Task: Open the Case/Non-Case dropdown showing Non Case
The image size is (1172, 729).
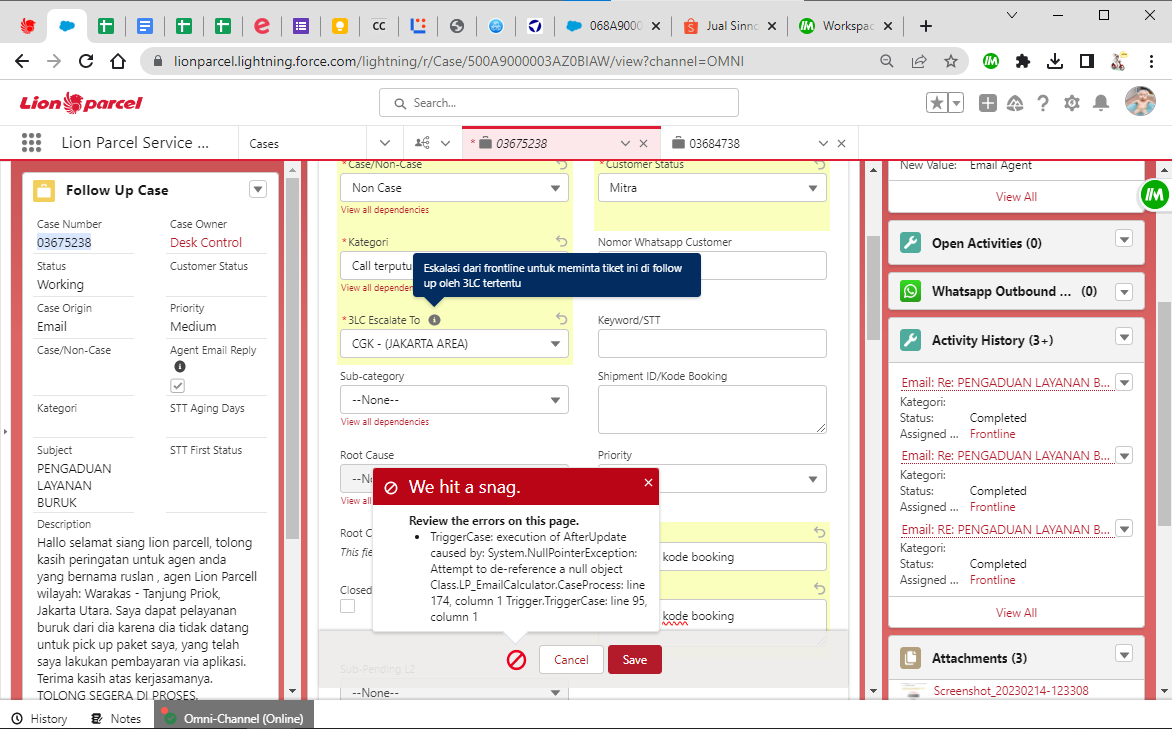Action: (454, 188)
